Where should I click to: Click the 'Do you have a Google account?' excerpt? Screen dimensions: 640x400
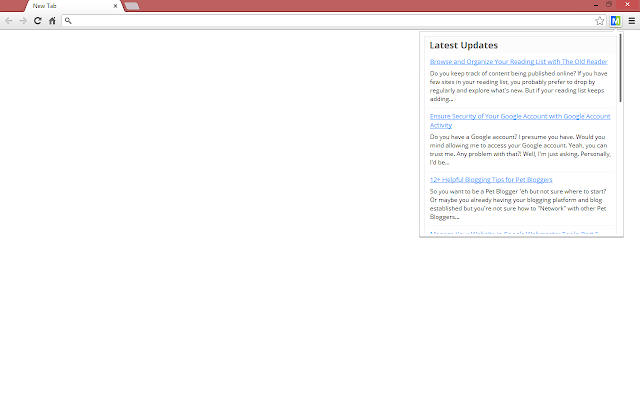[x=520, y=149]
